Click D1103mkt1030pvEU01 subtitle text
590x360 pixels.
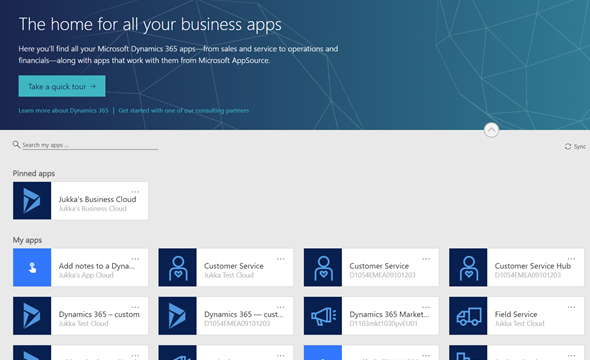coord(383,324)
